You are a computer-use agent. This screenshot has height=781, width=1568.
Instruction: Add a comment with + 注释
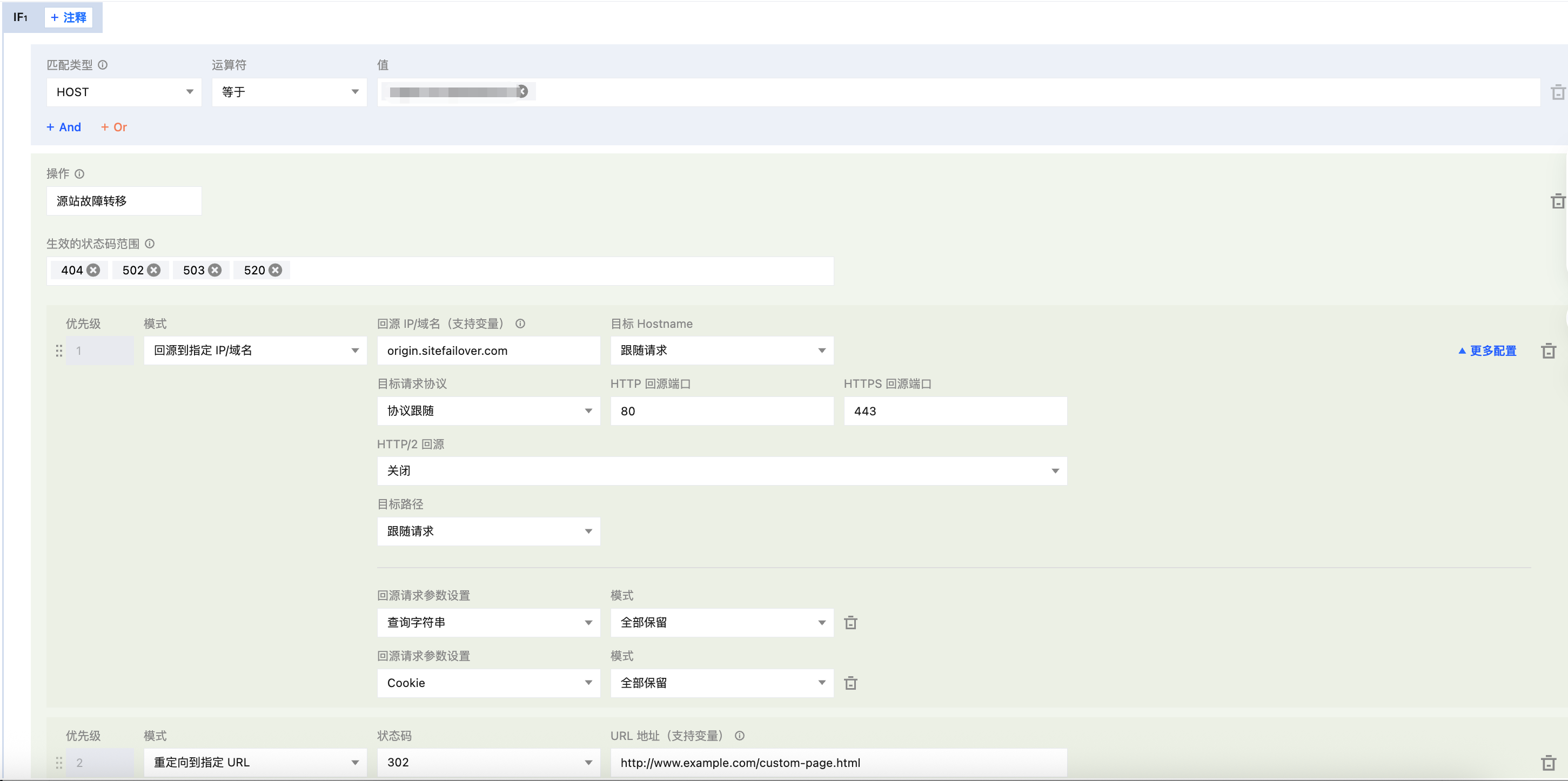click(x=69, y=18)
